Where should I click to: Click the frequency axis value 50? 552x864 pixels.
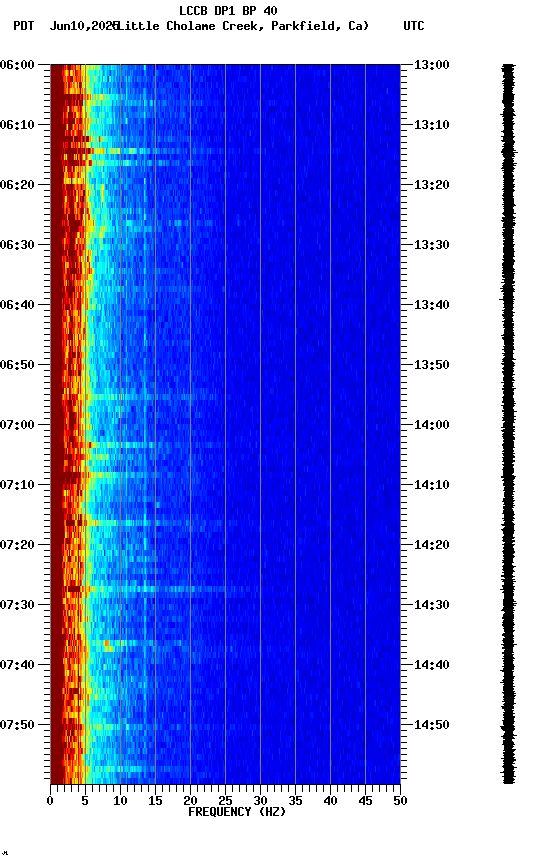[401, 801]
